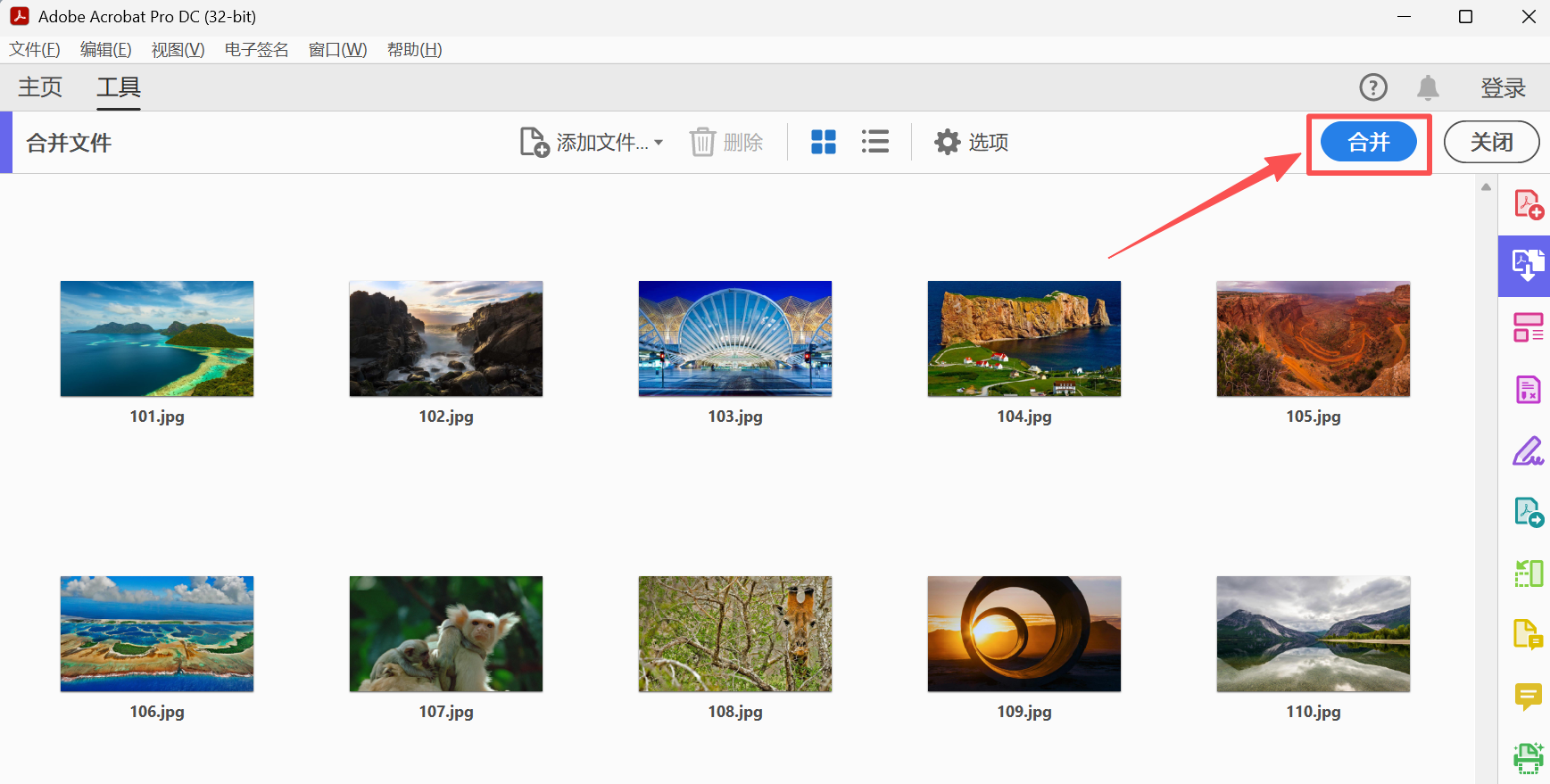Click the 103.jpg filename label
This screenshot has height=784, width=1550.
(x=735, y=417)
